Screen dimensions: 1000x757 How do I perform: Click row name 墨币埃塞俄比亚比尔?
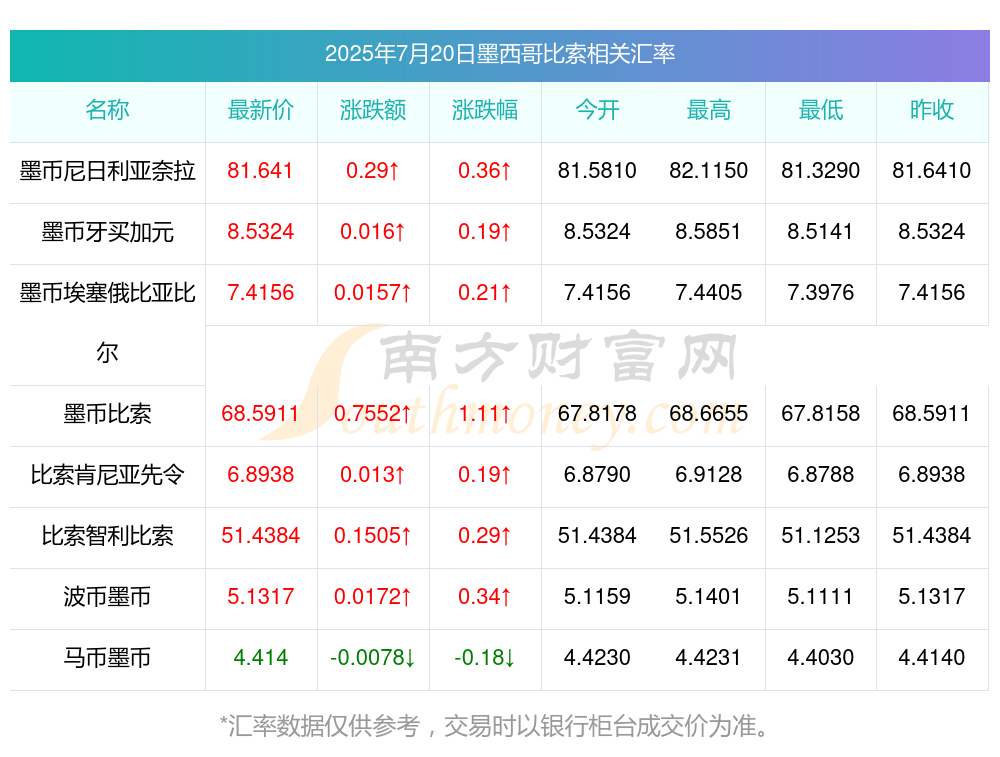[107, 323]
